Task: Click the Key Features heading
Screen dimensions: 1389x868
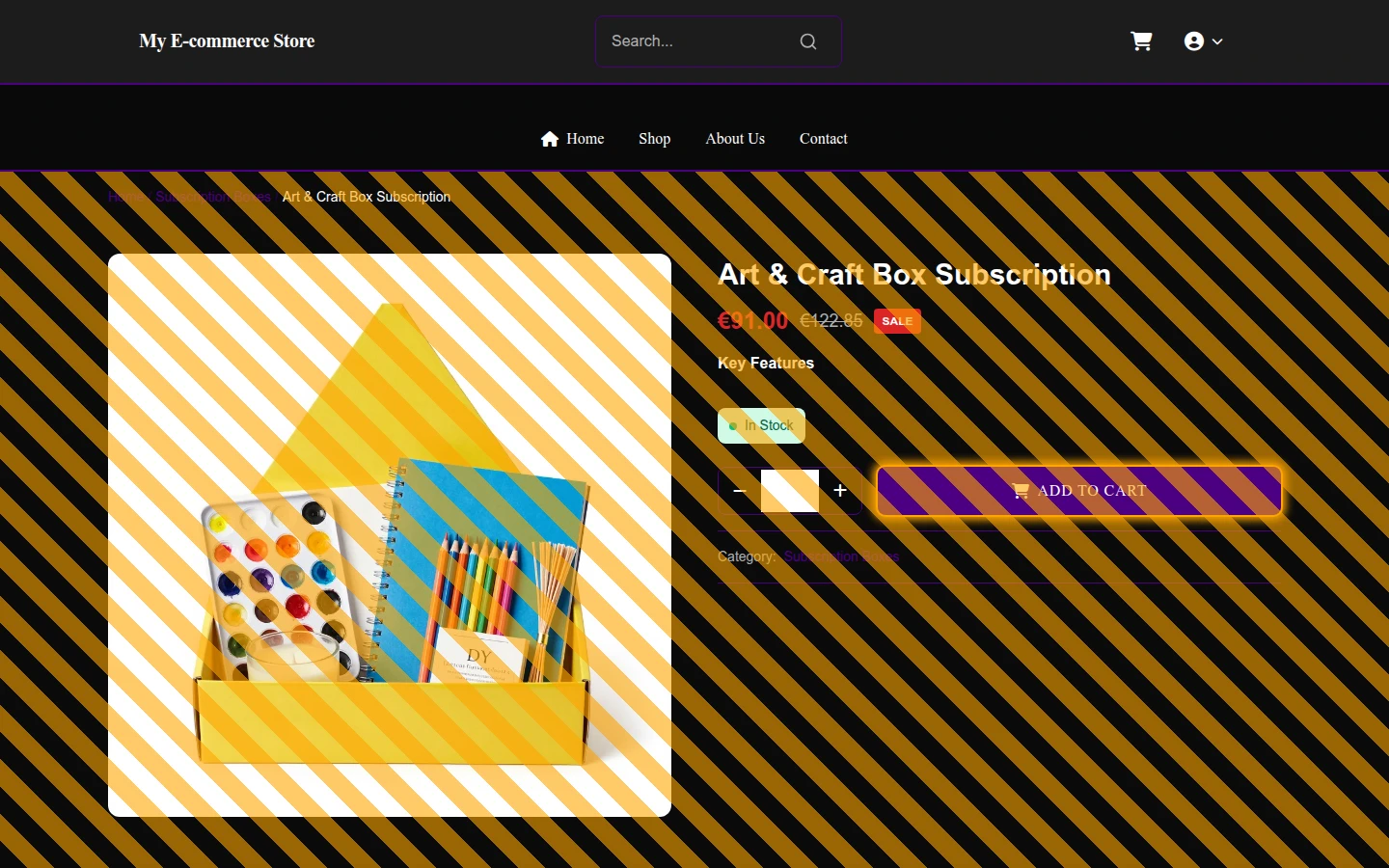Action: (766, 364)
